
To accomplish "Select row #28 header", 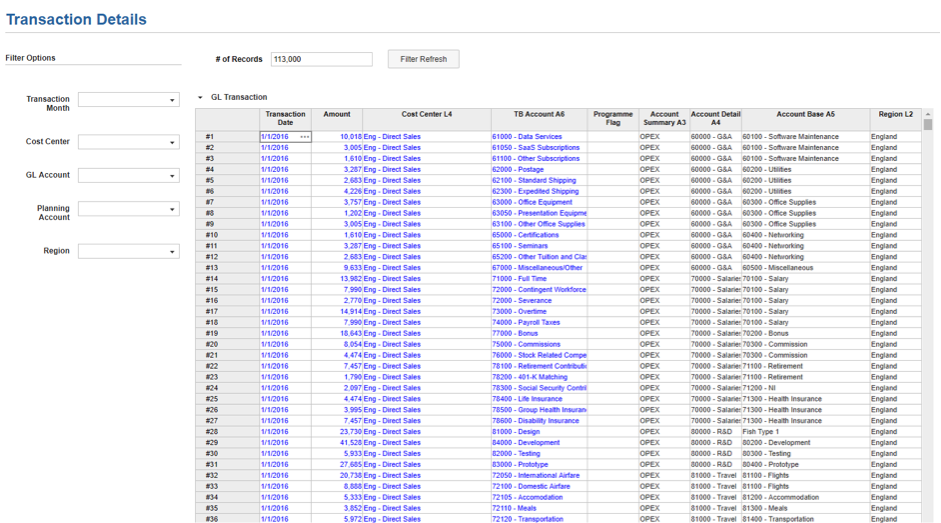I will tap(227, 432).
